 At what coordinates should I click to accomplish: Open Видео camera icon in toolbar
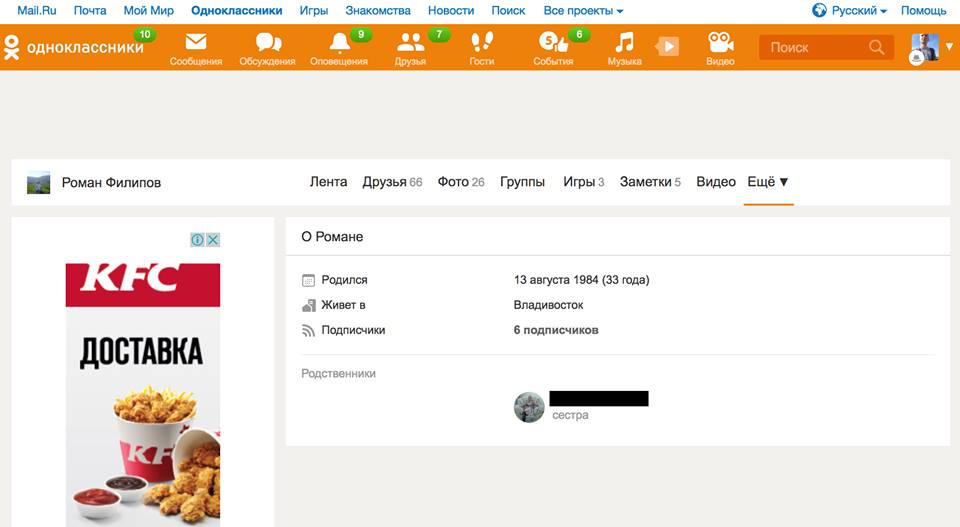[720, 44]
